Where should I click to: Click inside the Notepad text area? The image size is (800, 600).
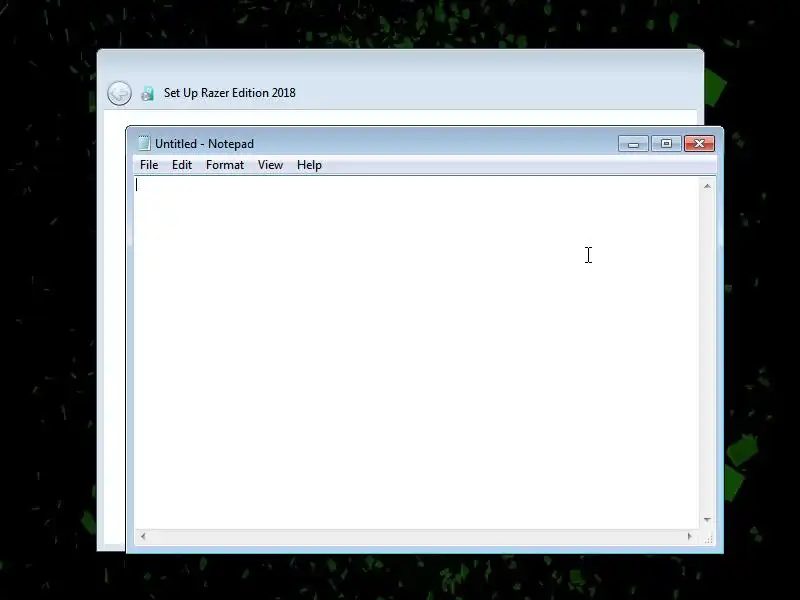tap(416, 353)
